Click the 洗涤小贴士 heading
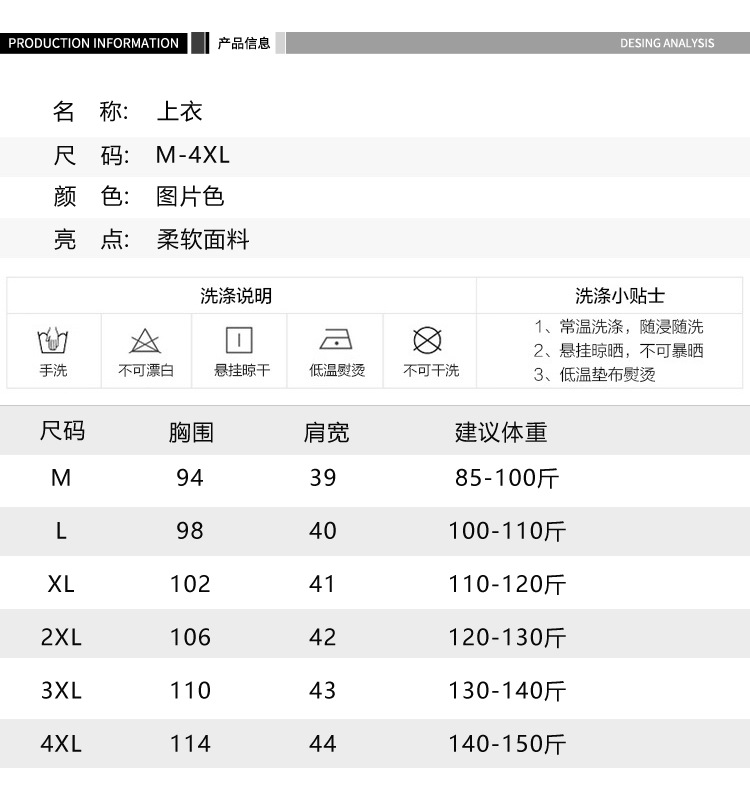This screenshot has width=750, height=806. (x=620, y=296)
